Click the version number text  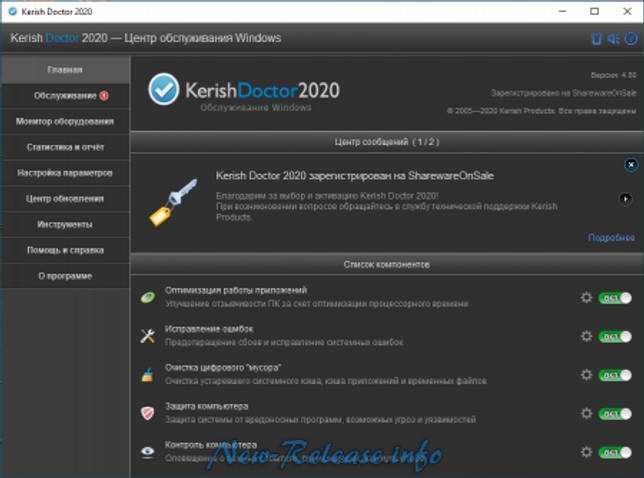[x=614, y=75]
